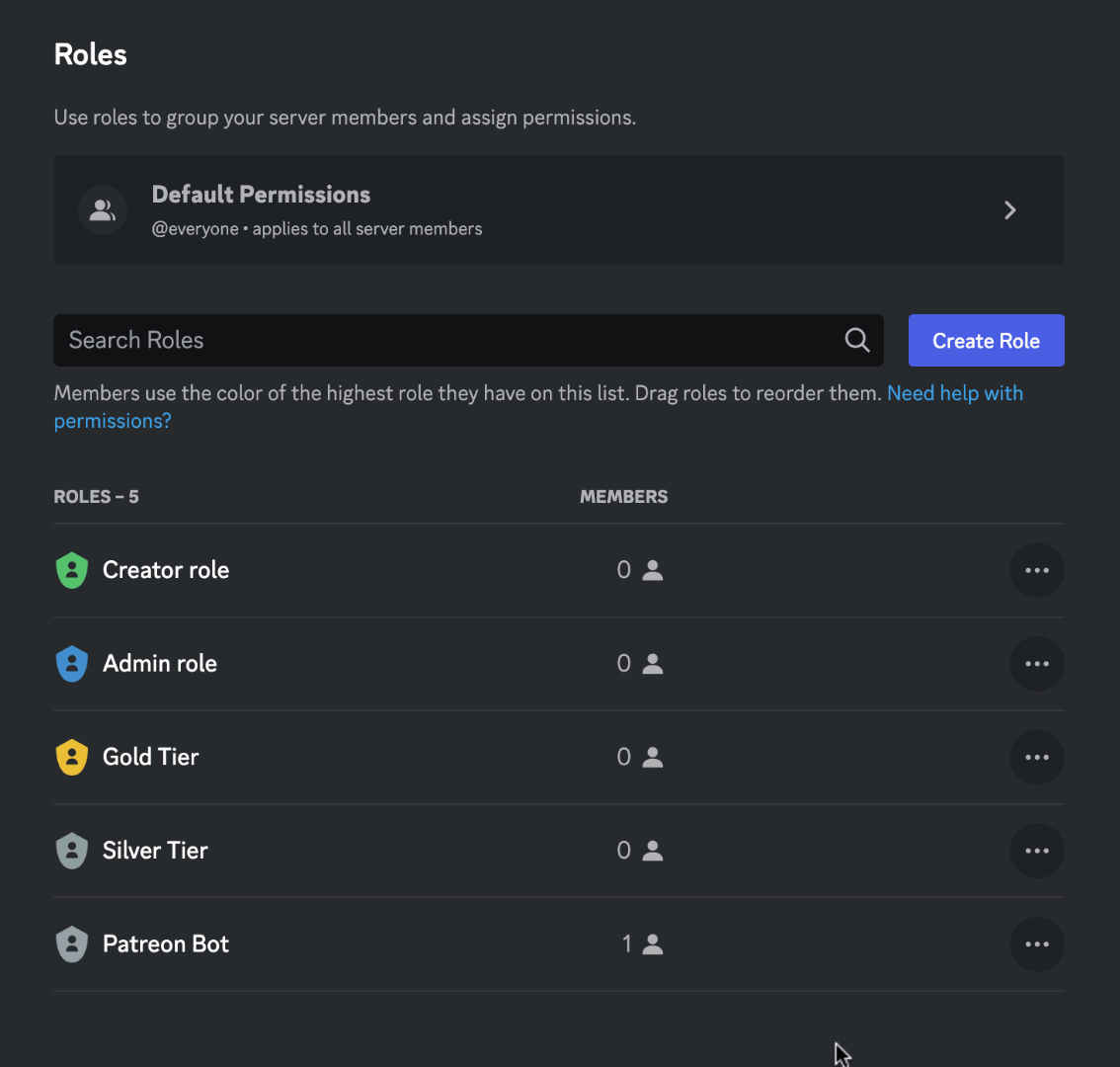Click the Roles heading
Screen dimensions: 1120x1067
(90, 54)
